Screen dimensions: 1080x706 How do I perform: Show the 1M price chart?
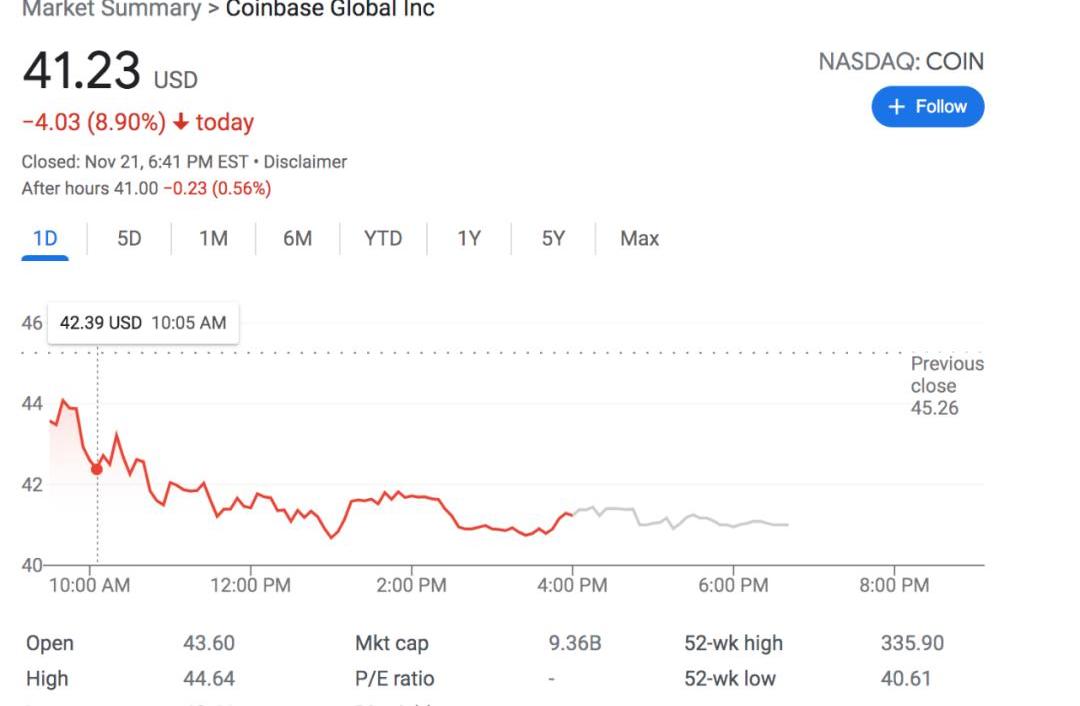[x=213, y=239]
